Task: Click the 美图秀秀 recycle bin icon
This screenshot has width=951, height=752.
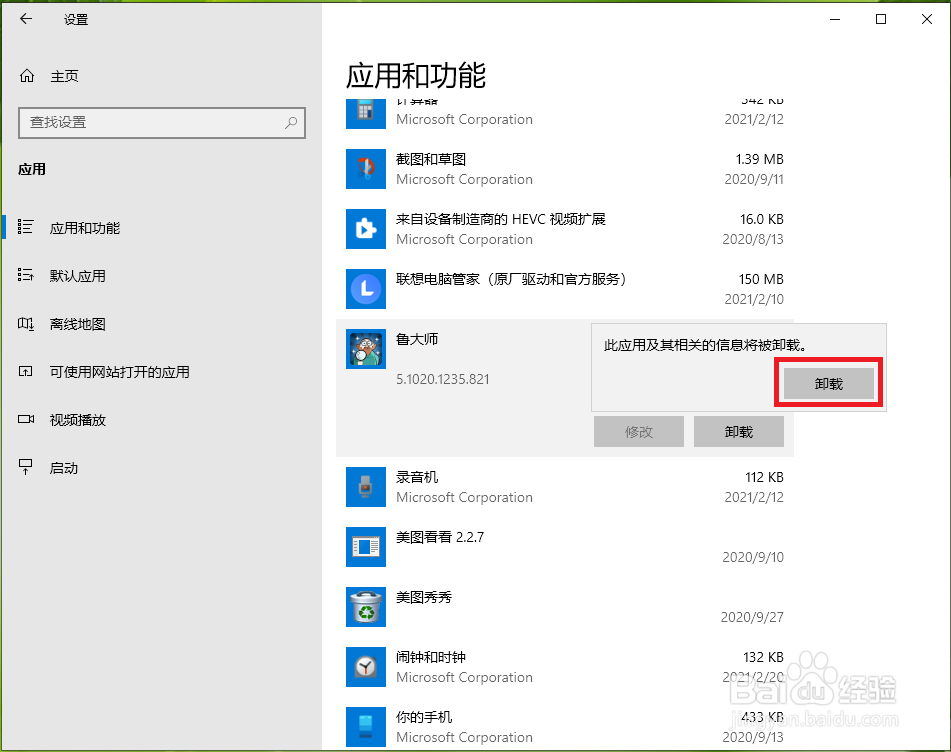Action: pyautogui.click(x=366, y=607)
